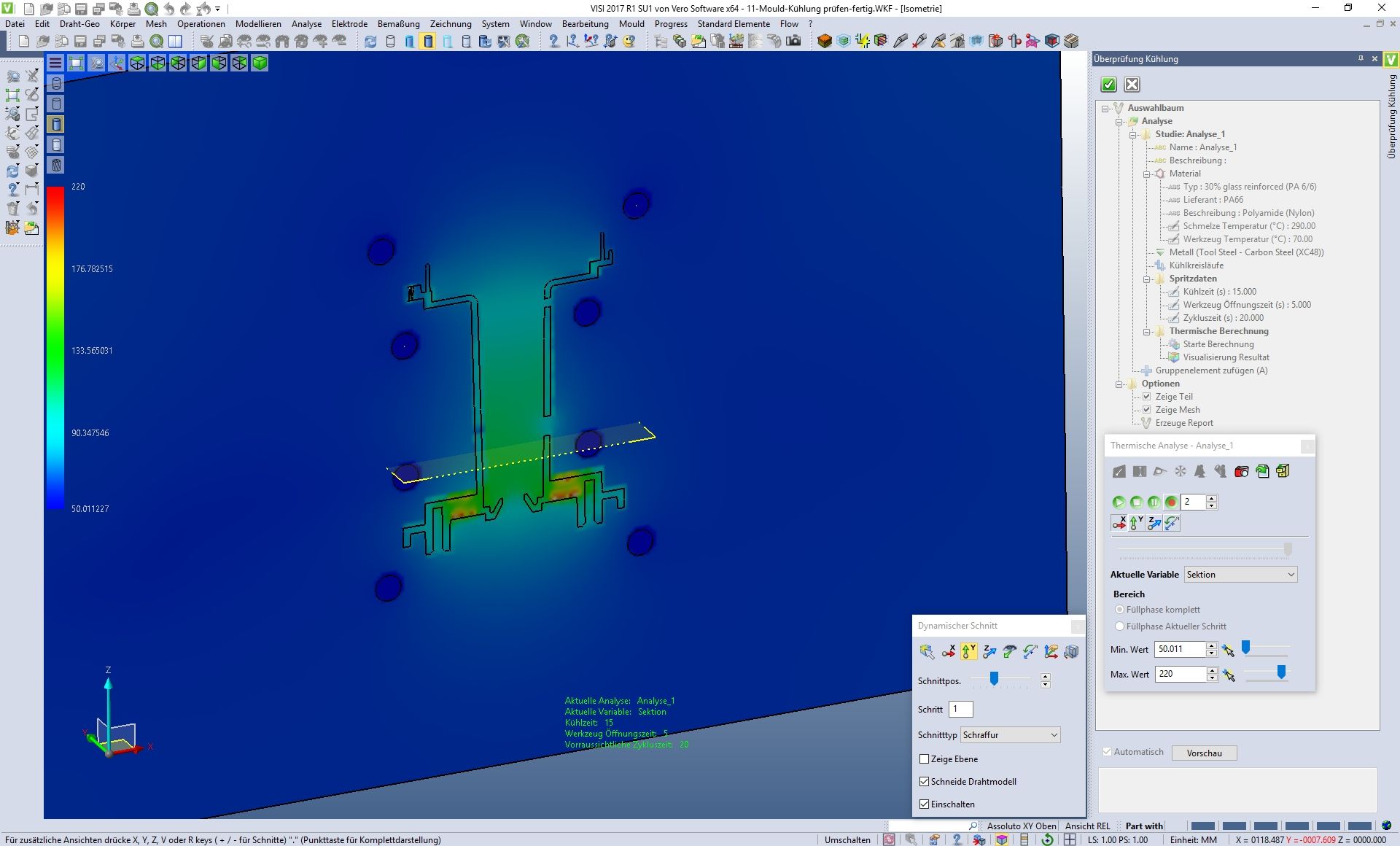Open the Elektrode menu

pyautogui.click(x=349, y=24)
